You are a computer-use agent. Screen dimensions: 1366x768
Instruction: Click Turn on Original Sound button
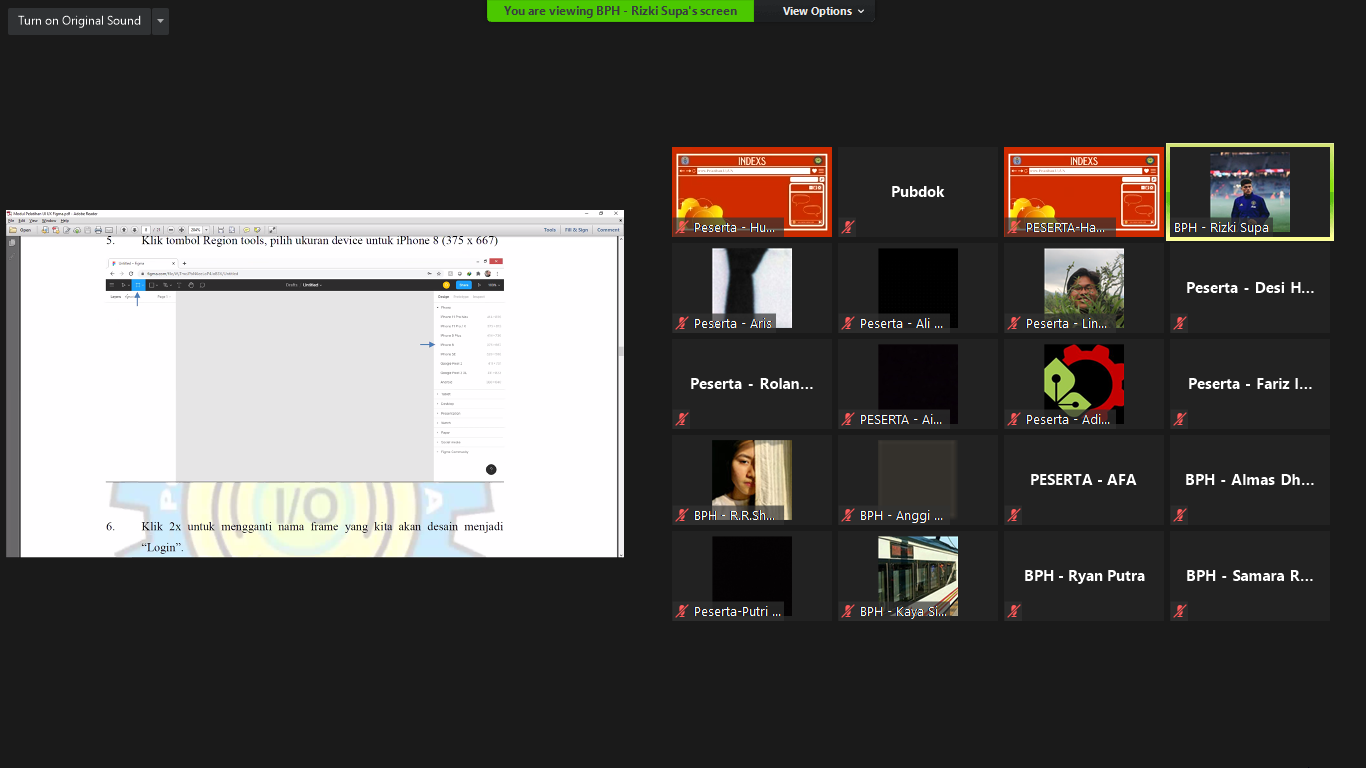pos(79,21)
